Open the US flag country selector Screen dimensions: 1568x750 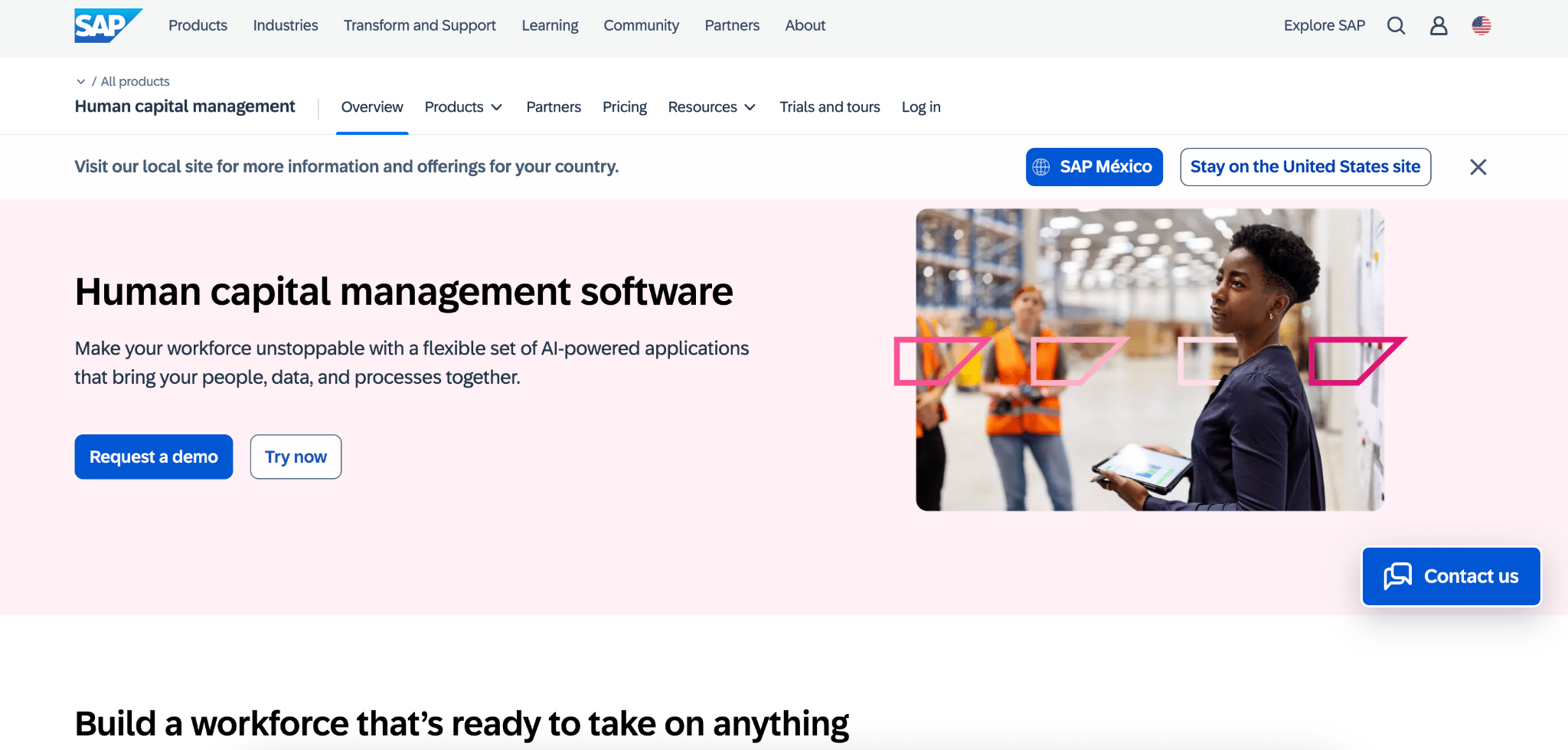[x=1481, y=26]
